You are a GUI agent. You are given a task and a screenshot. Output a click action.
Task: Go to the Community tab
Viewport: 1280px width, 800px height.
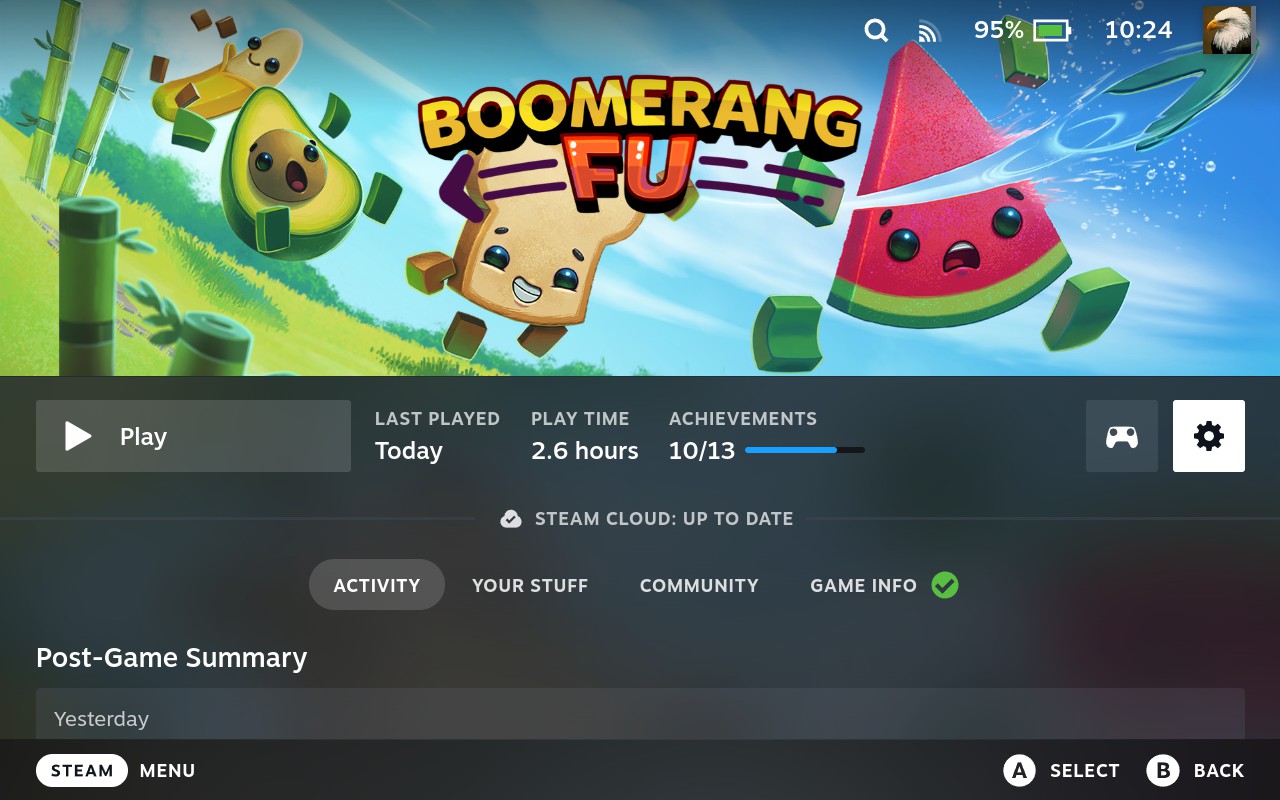[x=699, y=585]
